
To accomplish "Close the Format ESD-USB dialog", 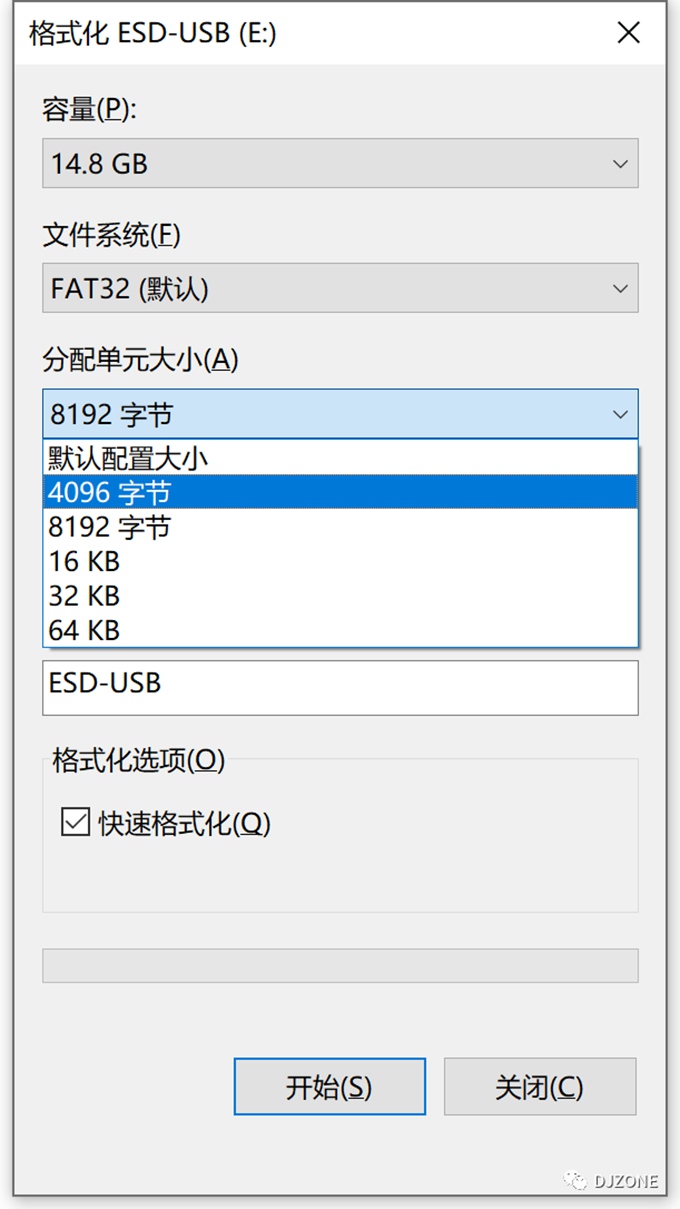I will click(628, 33).
